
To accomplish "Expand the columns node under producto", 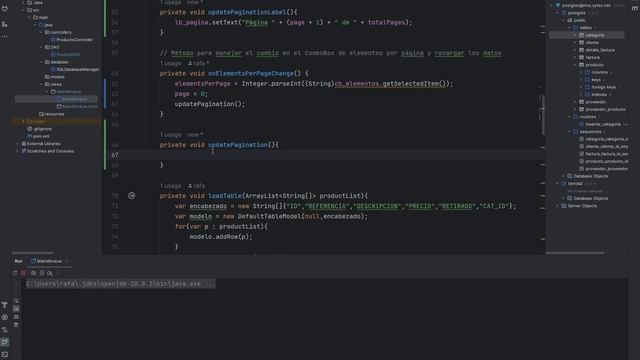I will point(581,72).
